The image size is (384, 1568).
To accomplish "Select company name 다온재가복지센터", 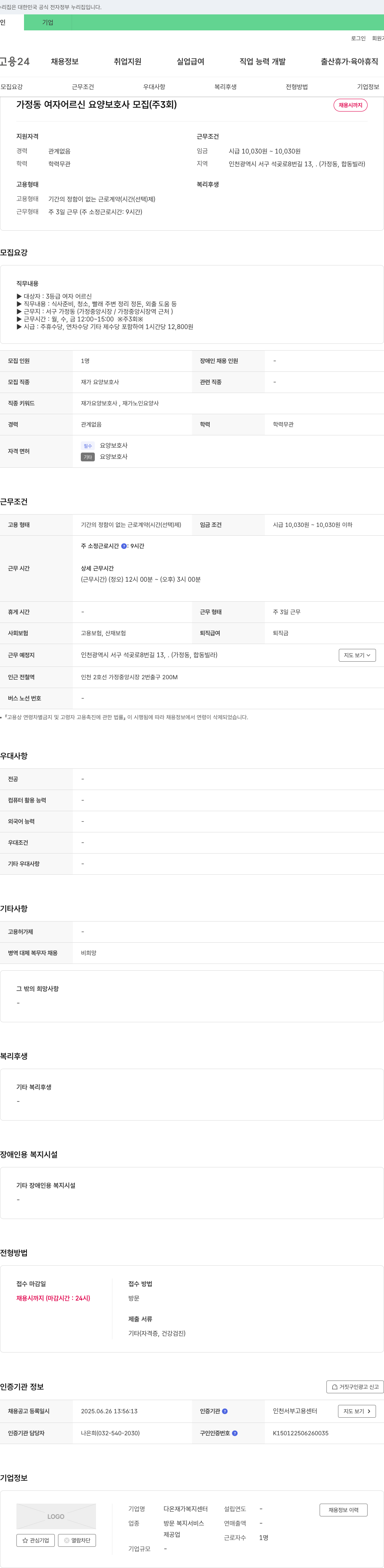I will click(x=186, y=1509).
